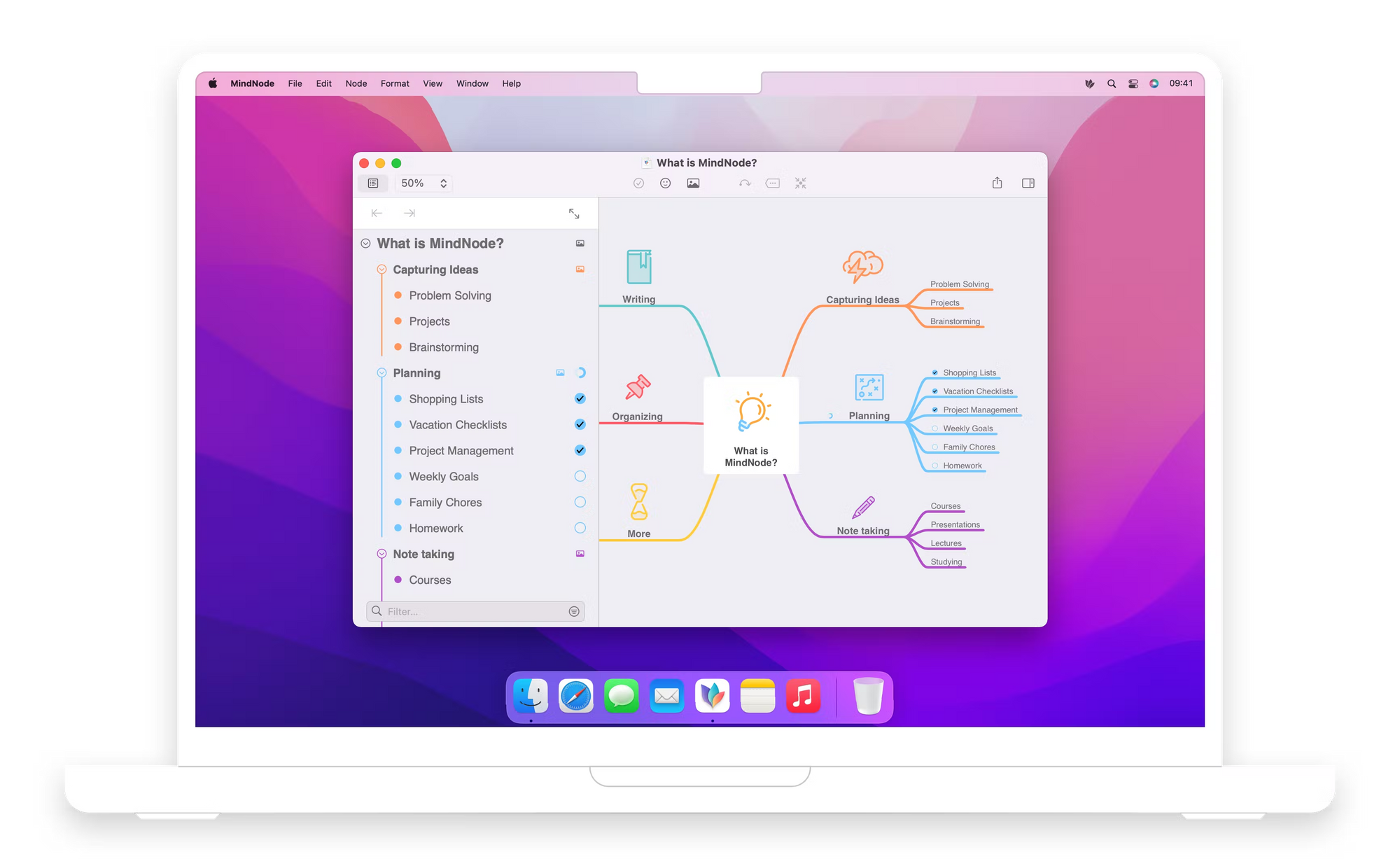The height and width of the screenshot is (866, 1400).
Task: Check the Weekly Goals task in outline
Action: (x=580, y=477)
